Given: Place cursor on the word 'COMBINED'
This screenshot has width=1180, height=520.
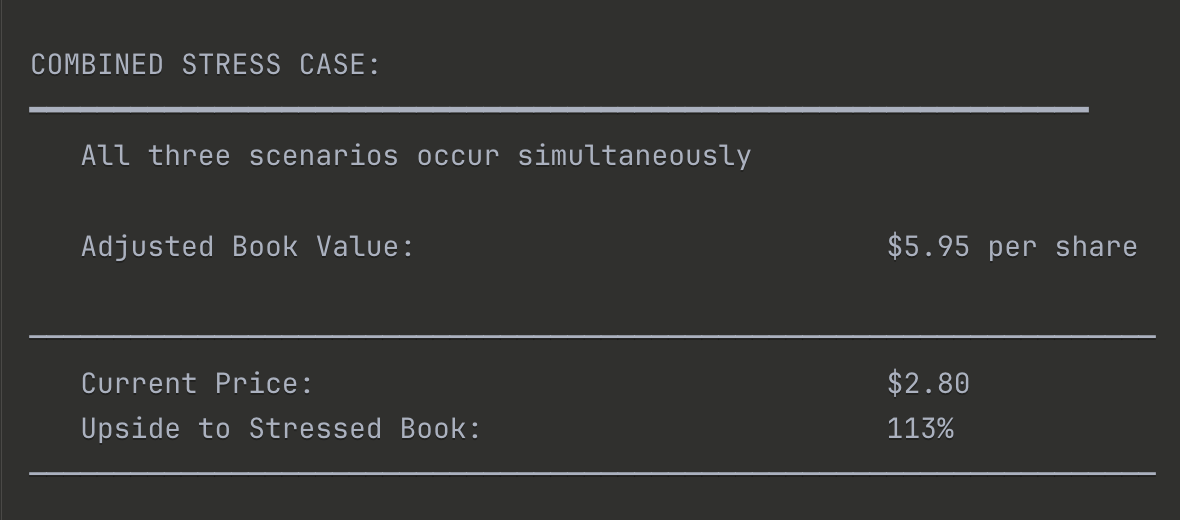Looking at the screenshot, I should pyautogui.click(x=97, y=65).
